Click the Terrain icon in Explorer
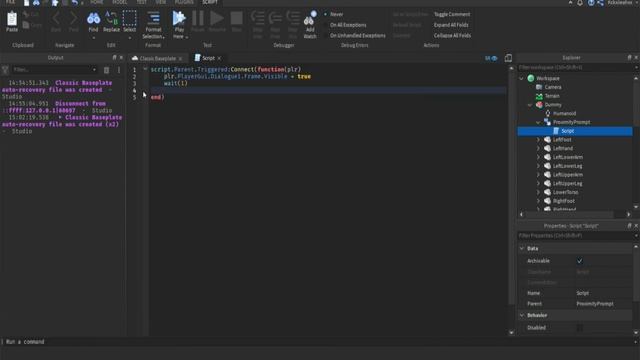This screenshot has height=360, width=640. pos(539,96)
